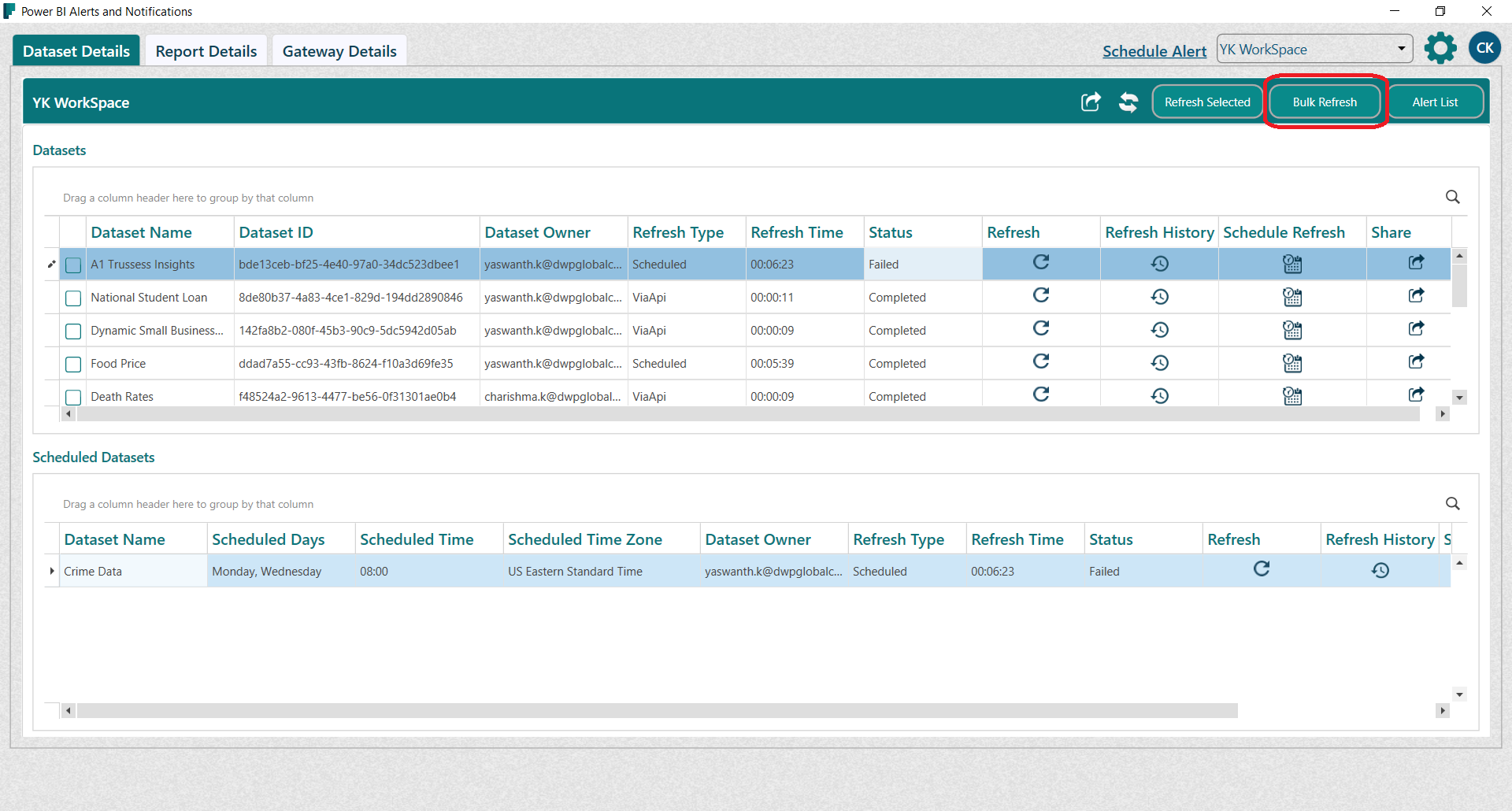
Task: Open the Alert List
Action: 1435,102
